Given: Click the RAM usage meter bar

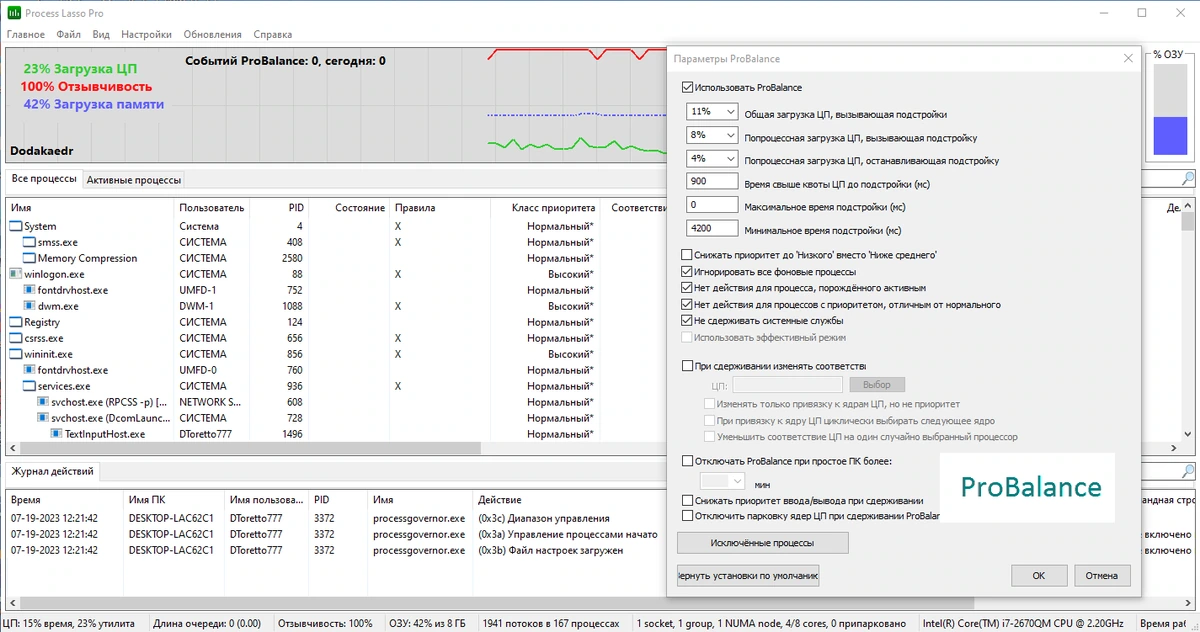Looking at the screenshot, I should pyautogui.click(x=1170, y=109).
